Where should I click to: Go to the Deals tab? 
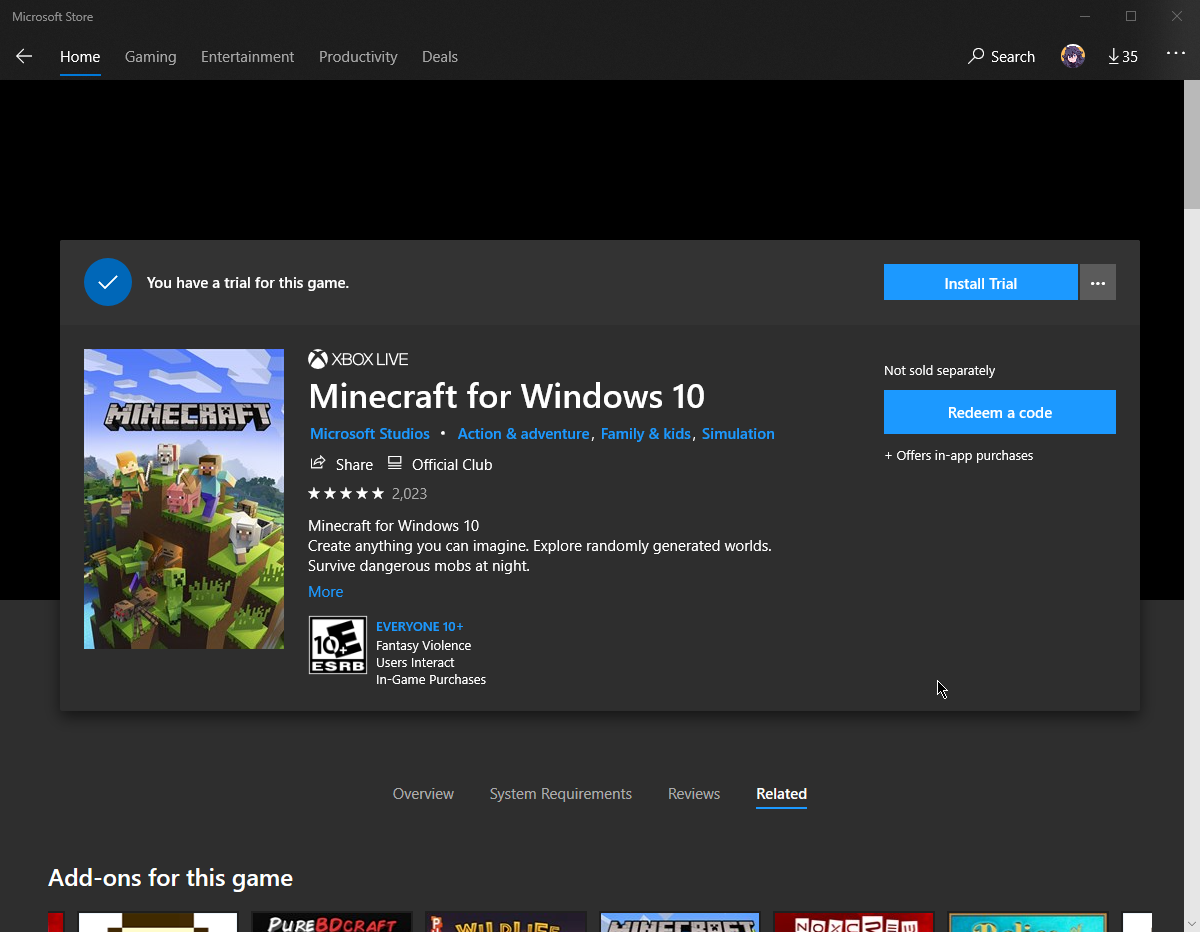440,57
